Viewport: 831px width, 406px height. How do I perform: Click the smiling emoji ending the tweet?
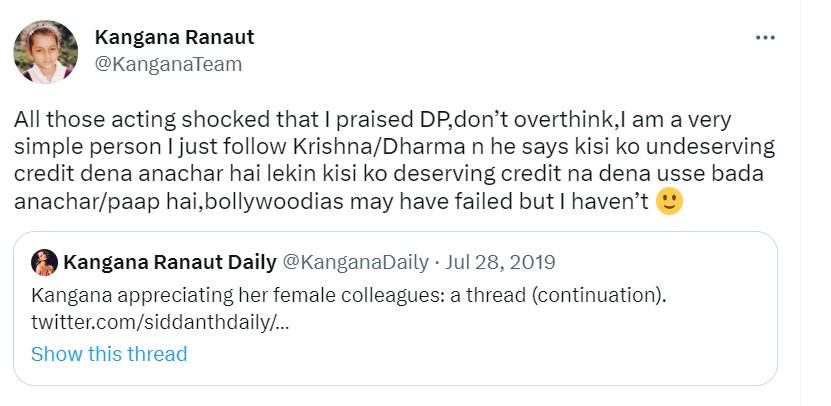coord(668,202)
